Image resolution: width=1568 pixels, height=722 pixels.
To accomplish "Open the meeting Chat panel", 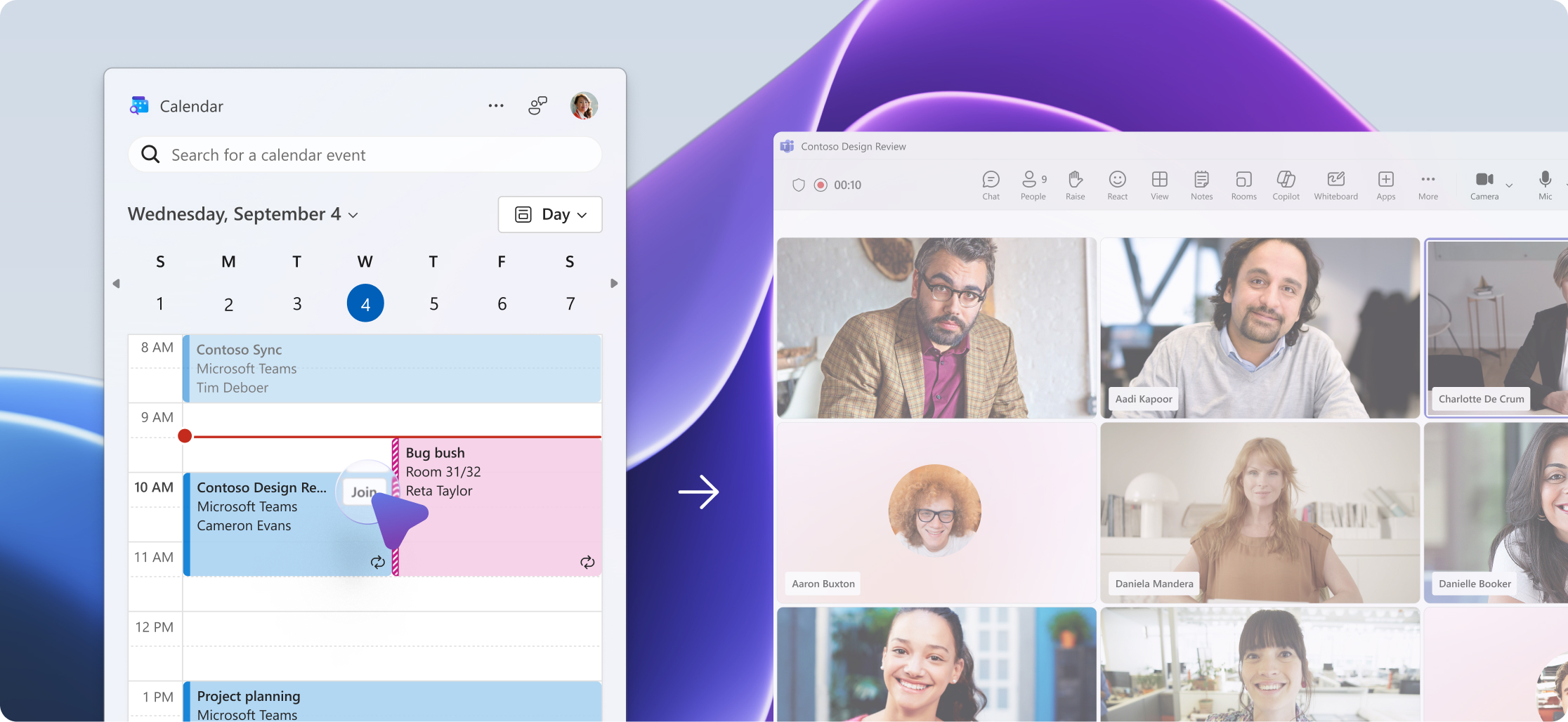I will 991,185.
